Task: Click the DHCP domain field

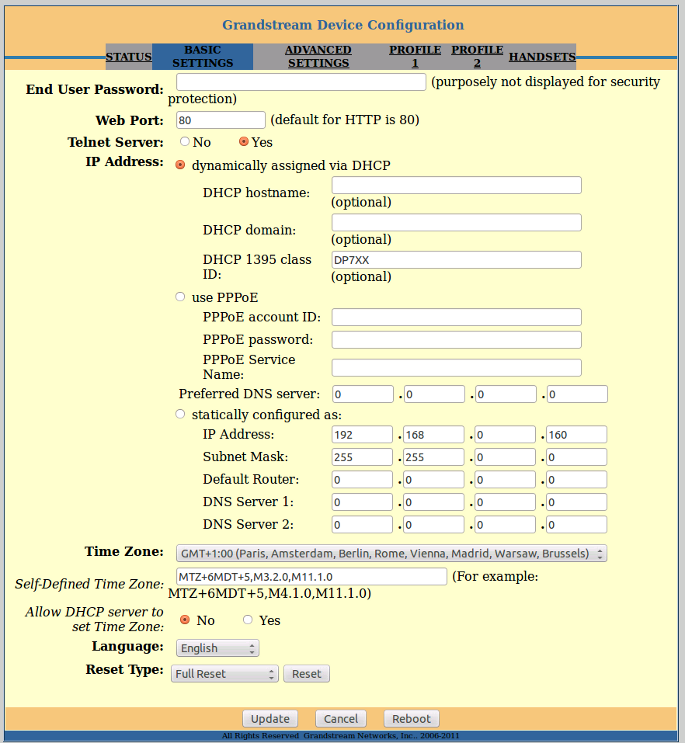Action: point(457,222)
